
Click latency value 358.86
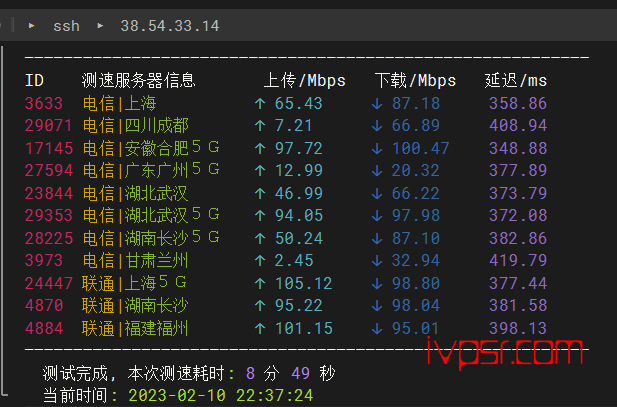[x=518, y=104]
